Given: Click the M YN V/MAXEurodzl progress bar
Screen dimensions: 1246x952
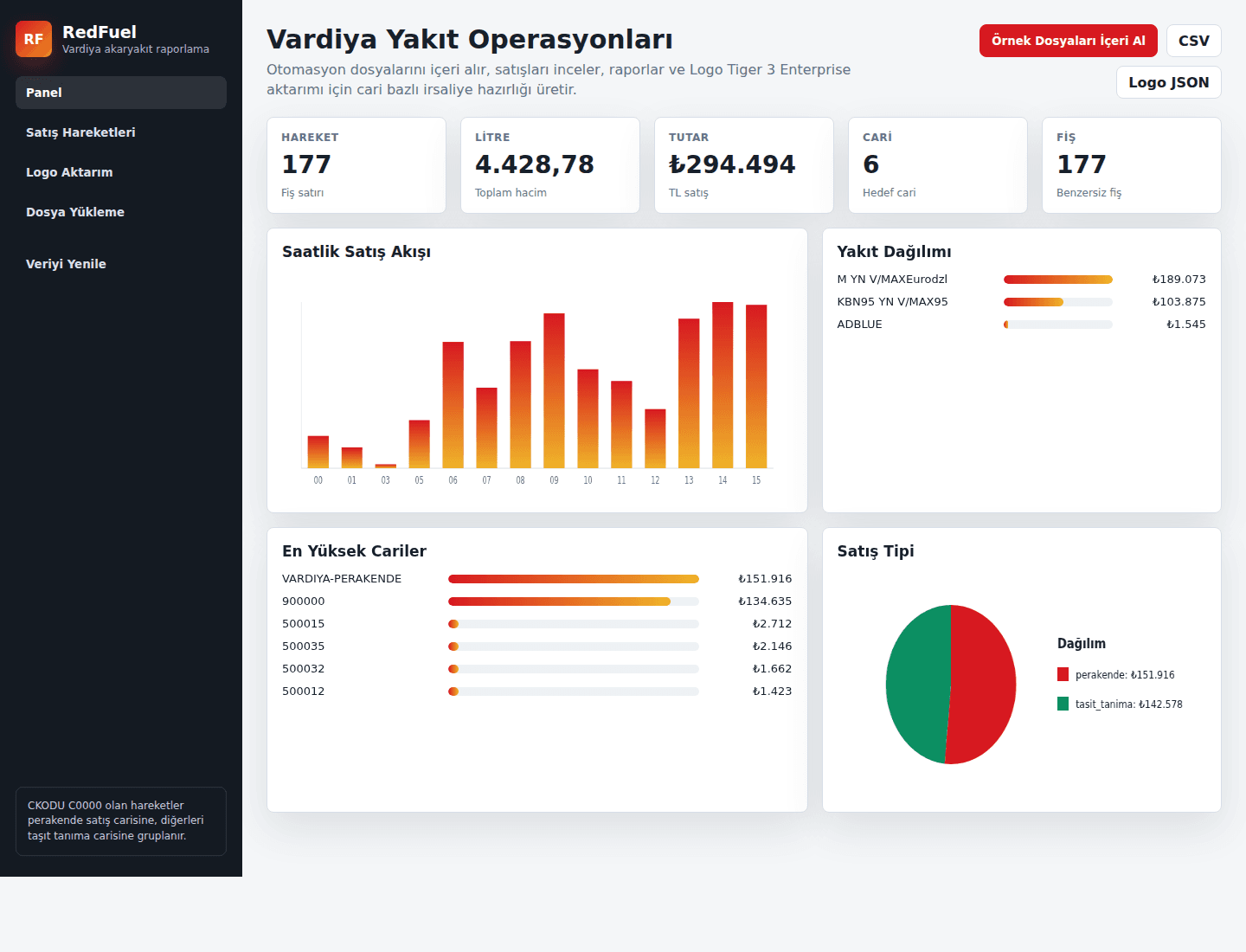Looking at the screenshot, I should 1057,280.
